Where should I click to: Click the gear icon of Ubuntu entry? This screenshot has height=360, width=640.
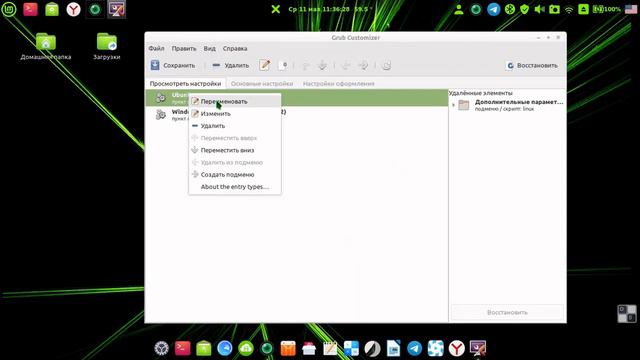(161, 97)
